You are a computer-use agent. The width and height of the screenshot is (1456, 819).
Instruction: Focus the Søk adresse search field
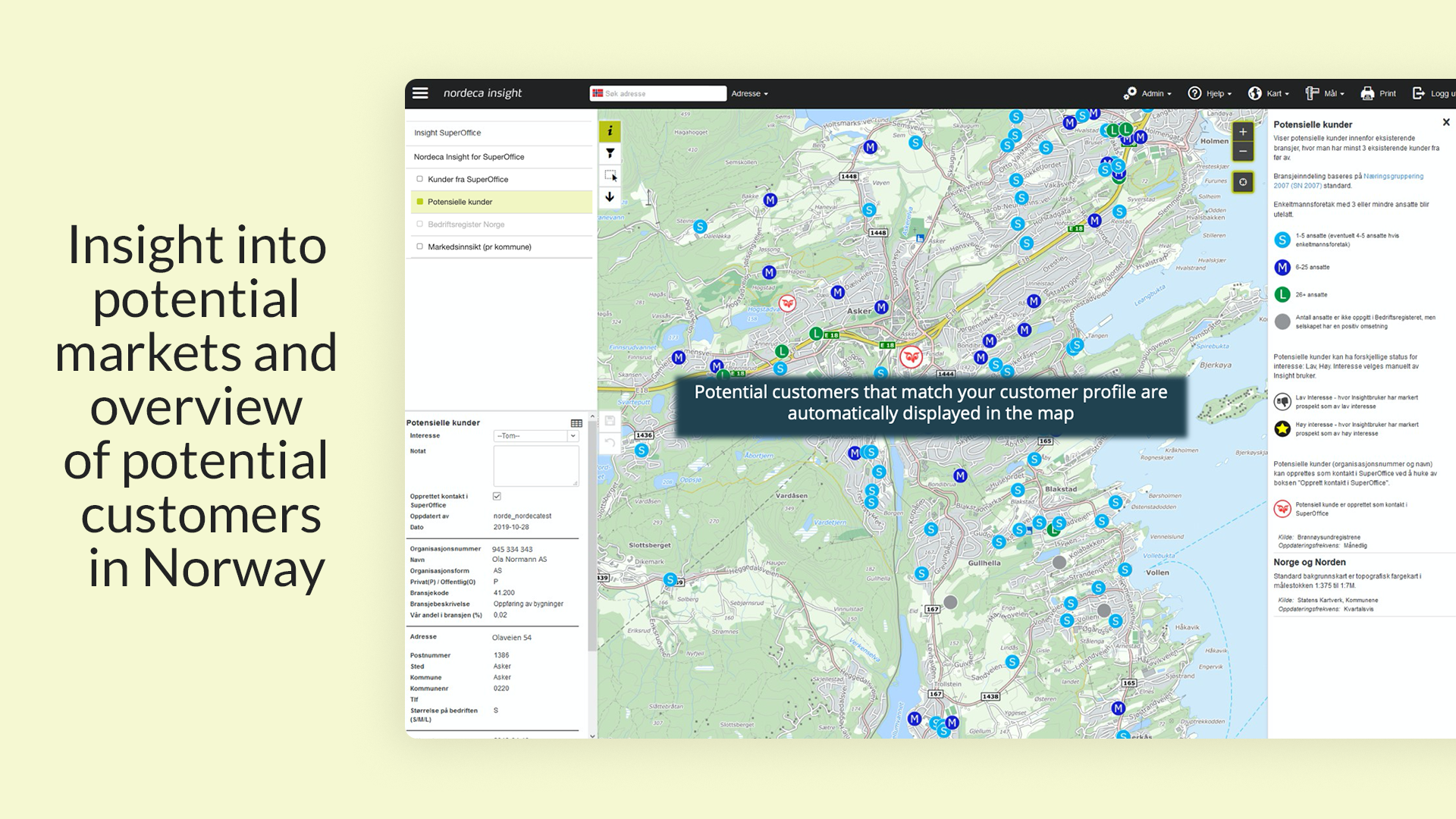click(658, 93)
